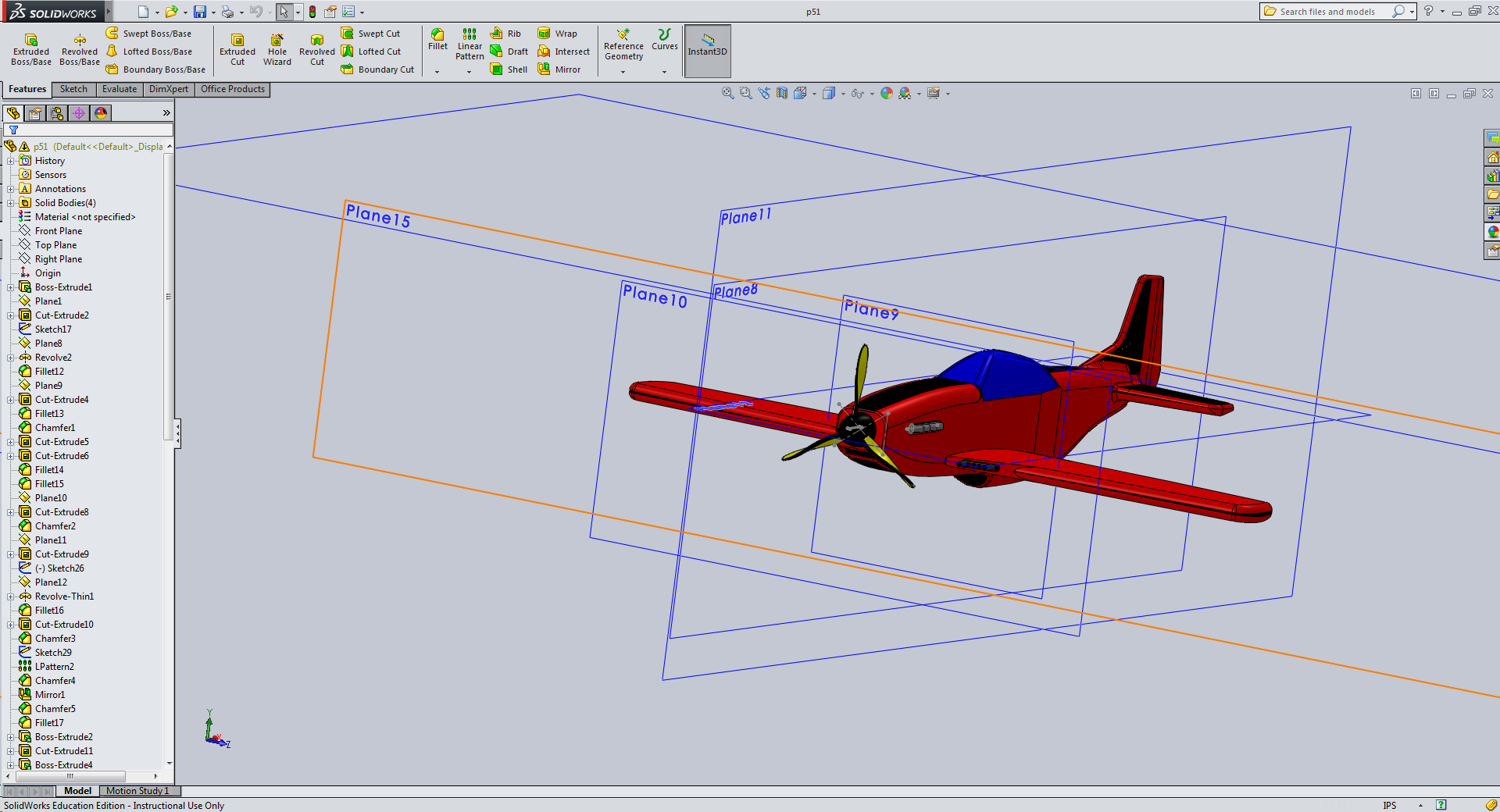
Task: Select the Mirror feature tool
Action: (559, 69)
